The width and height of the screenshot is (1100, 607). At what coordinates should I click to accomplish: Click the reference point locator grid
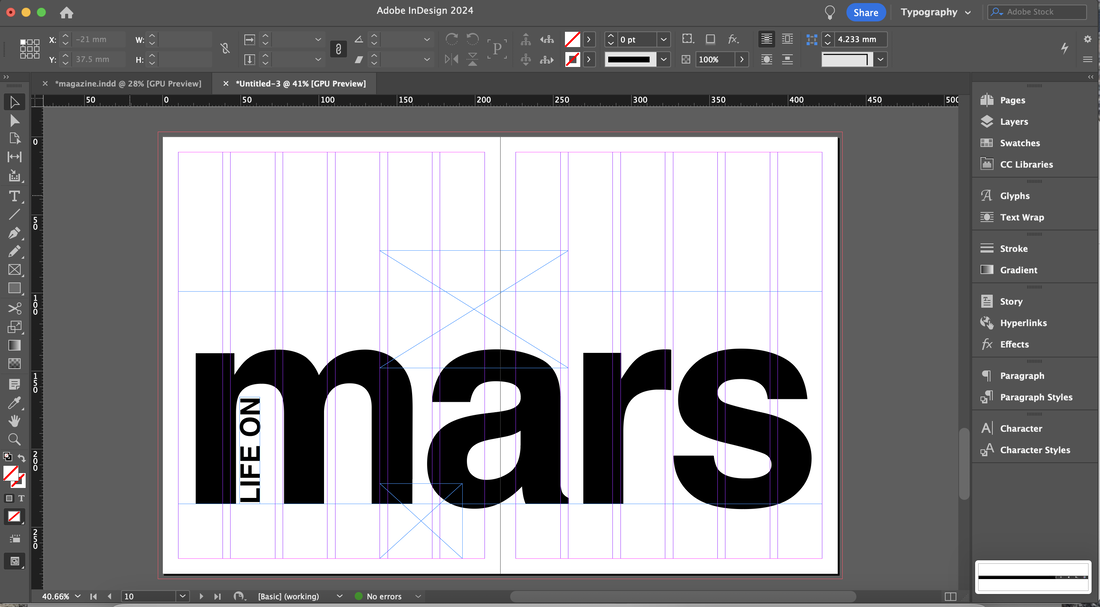[29, 49]
